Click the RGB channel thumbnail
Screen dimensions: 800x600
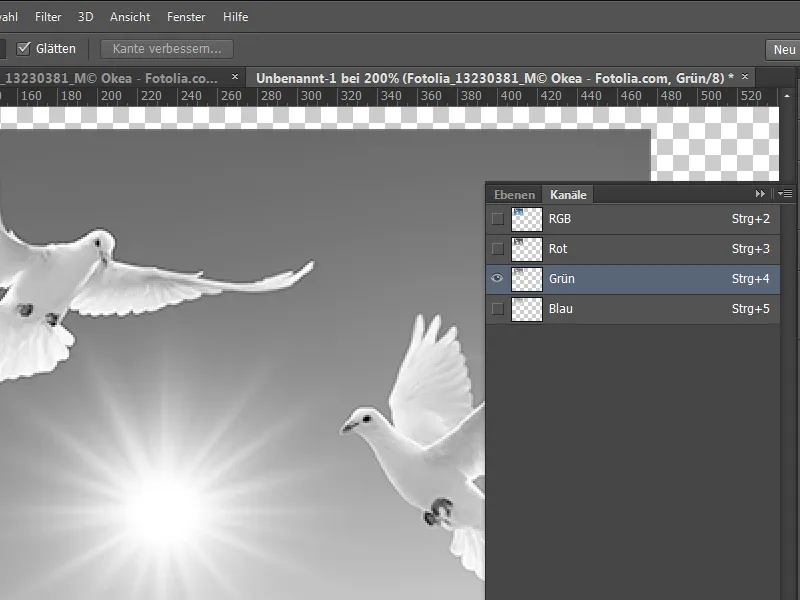pos(527,219)
